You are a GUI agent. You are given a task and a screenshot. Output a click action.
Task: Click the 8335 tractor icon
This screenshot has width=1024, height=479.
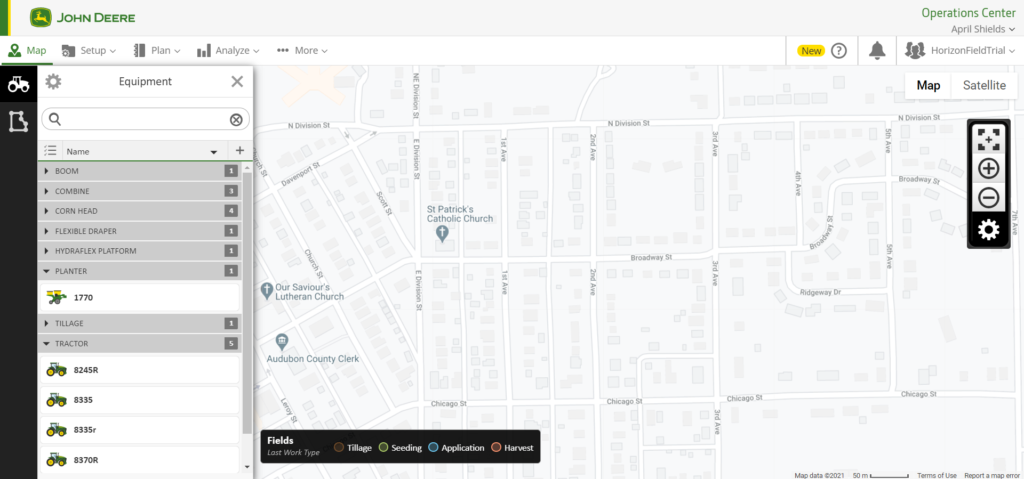[56, 399]
